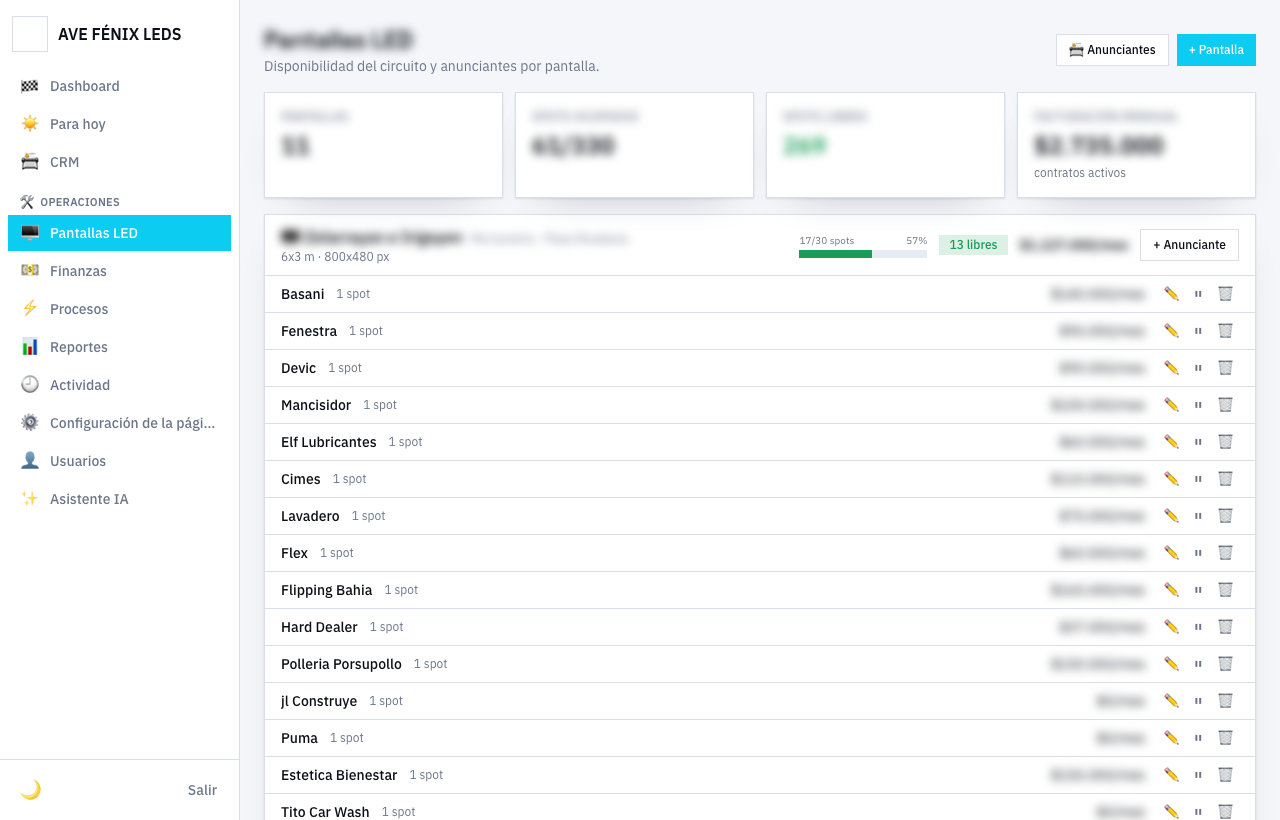This screenshot has height=820, width=1280.
Task: Pause the Lavadero spot
Action: click(x=1198, y=516)
